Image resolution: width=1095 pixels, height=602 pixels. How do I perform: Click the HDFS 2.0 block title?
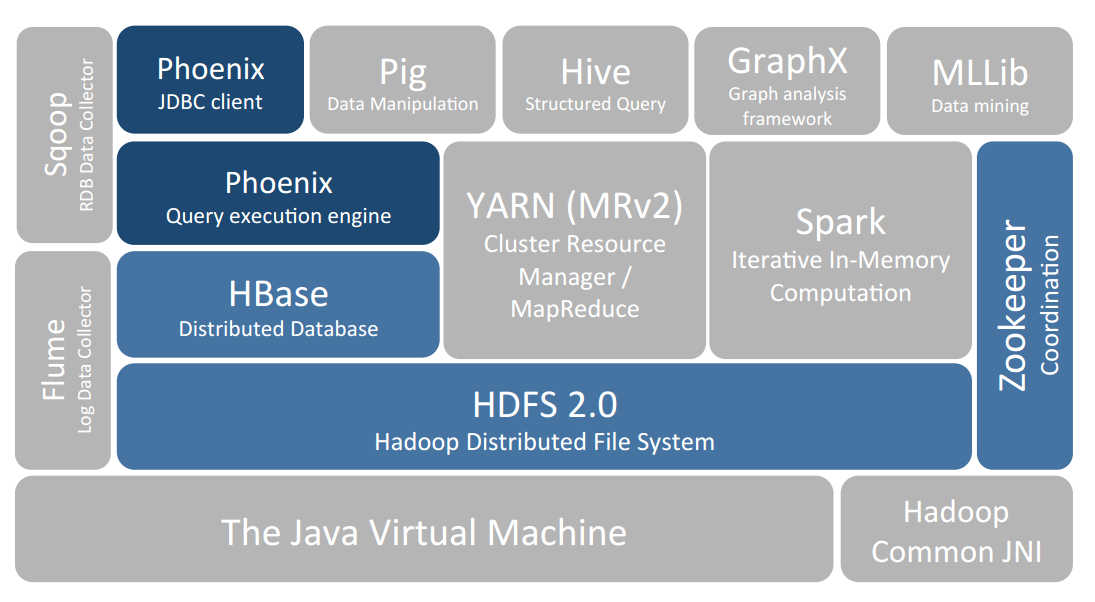pyautogui.click(x=544, y=405)
